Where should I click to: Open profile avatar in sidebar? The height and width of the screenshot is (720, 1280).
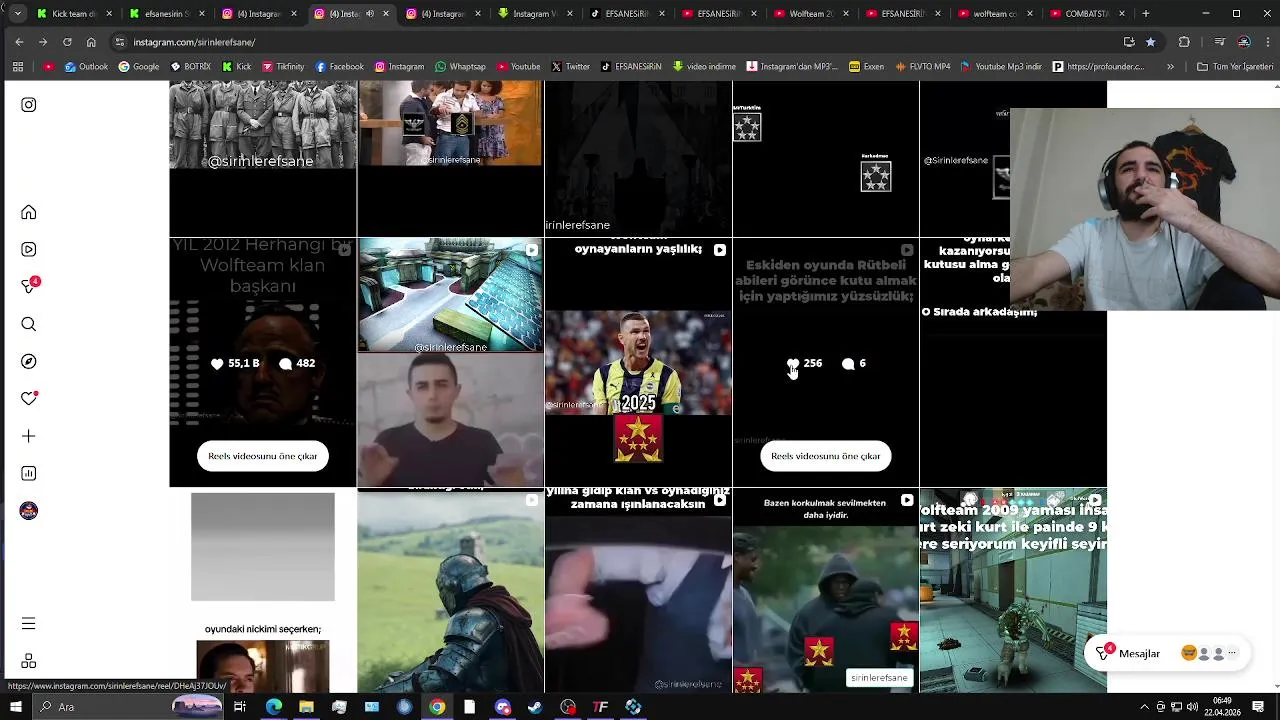coord(29,511)
